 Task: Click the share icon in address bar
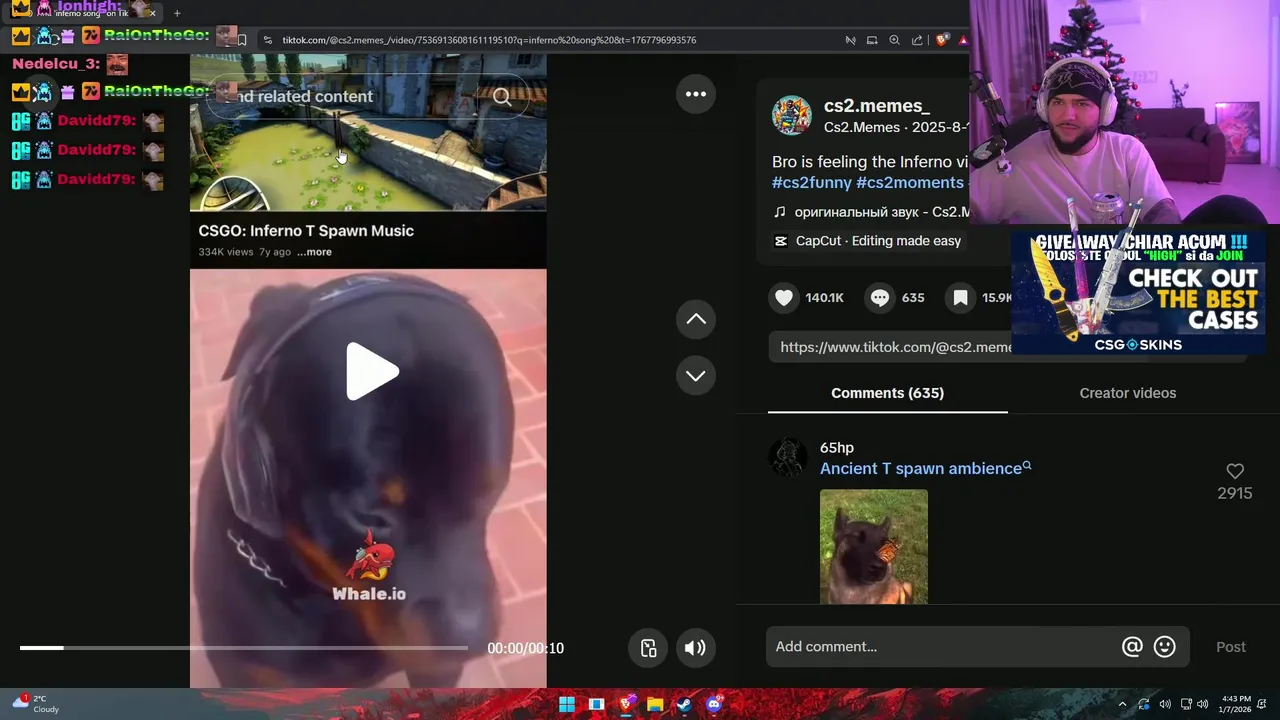pos(917,40)
